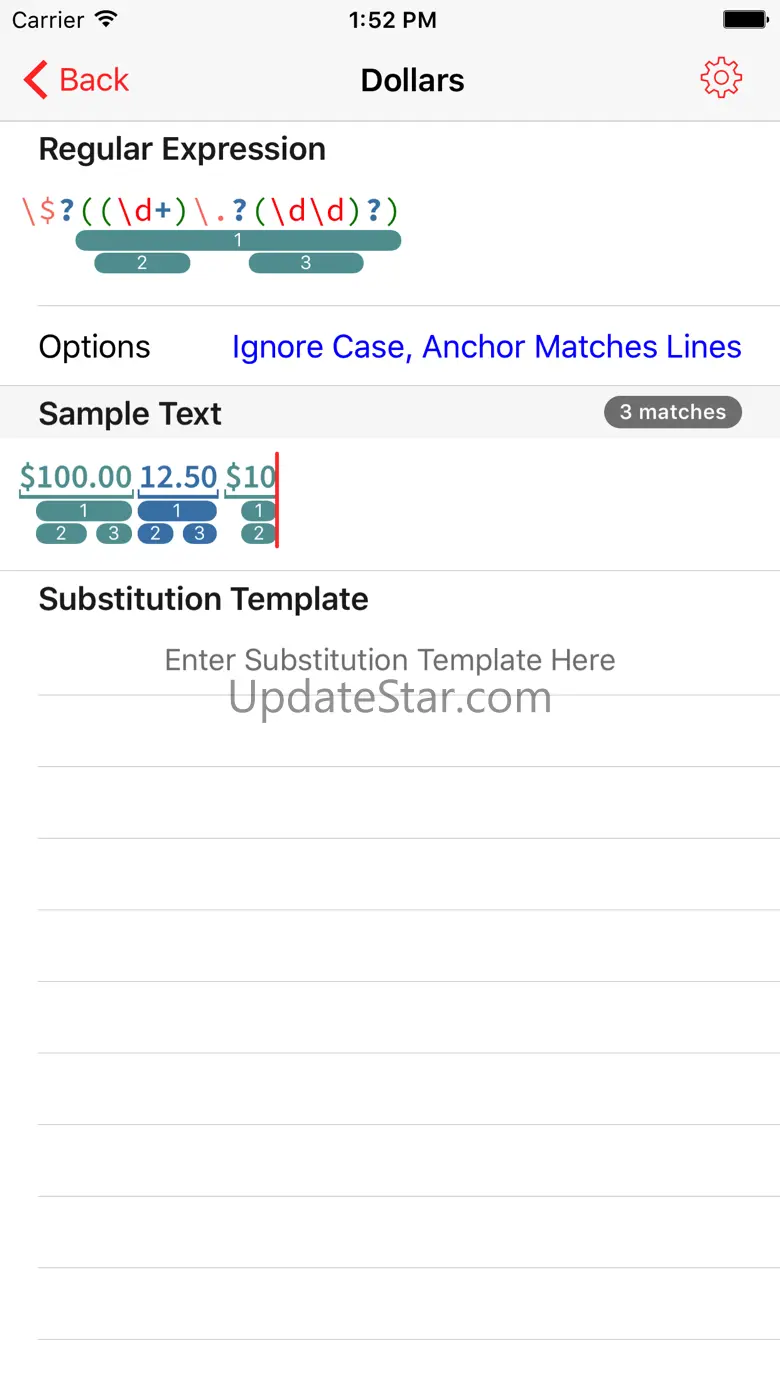Tap the Dollars title in navigation bar
Image resolution: width=780 pixels, height=1387 pixels.
pos(412,80)
